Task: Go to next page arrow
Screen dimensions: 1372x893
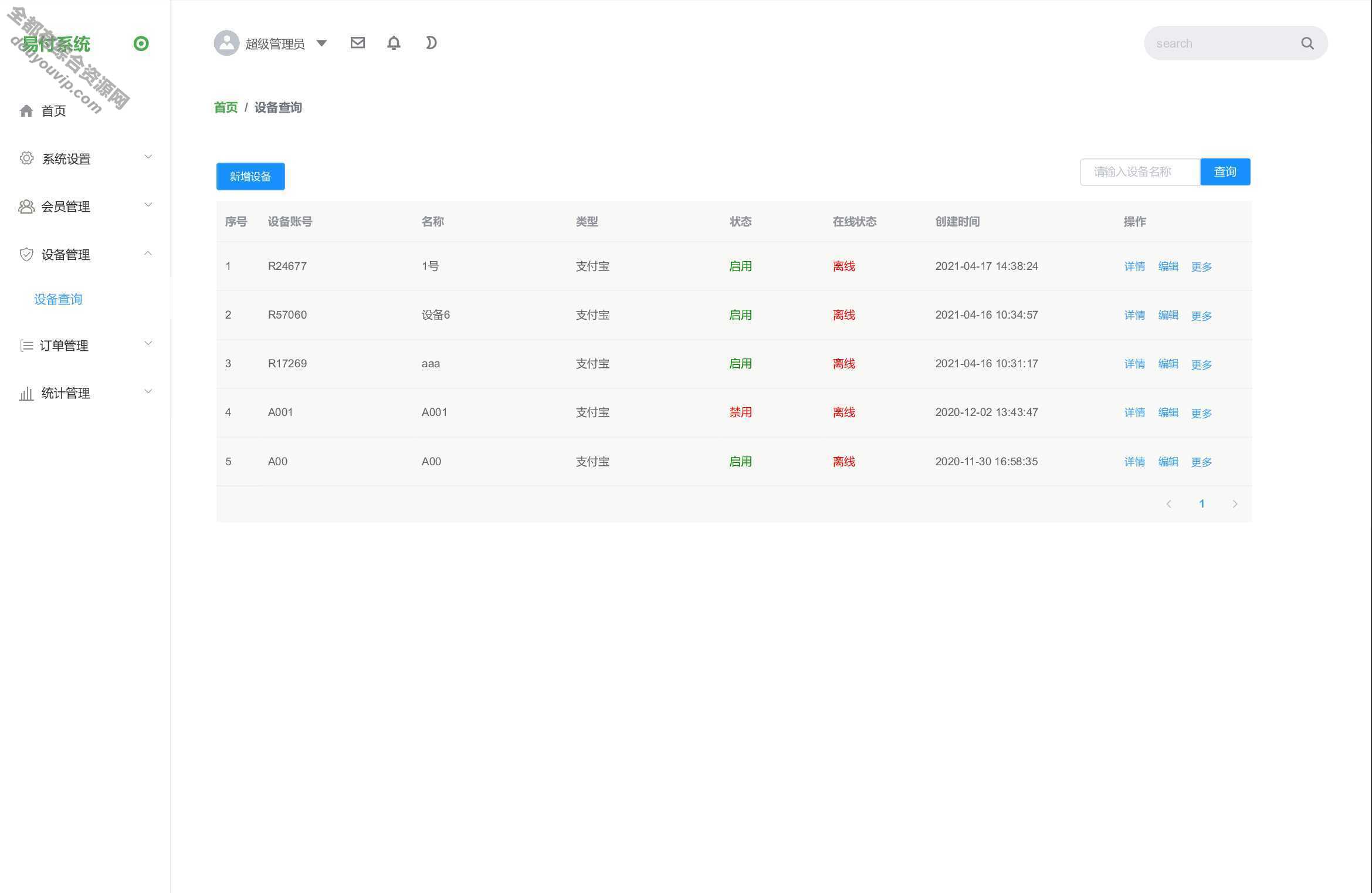Action: [x=1235, y=504]
